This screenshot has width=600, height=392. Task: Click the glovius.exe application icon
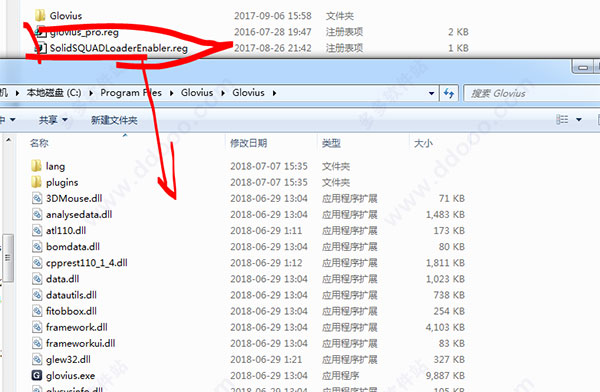37,375
